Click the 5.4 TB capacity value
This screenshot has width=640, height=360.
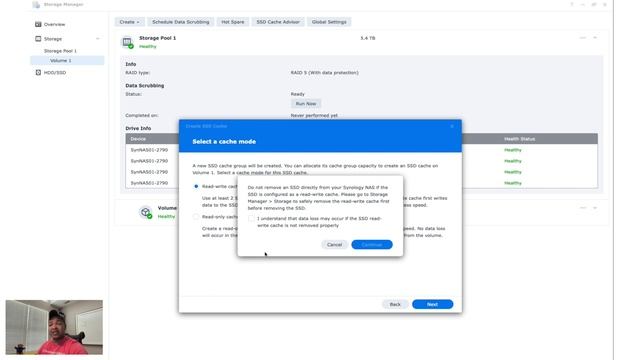367,38
